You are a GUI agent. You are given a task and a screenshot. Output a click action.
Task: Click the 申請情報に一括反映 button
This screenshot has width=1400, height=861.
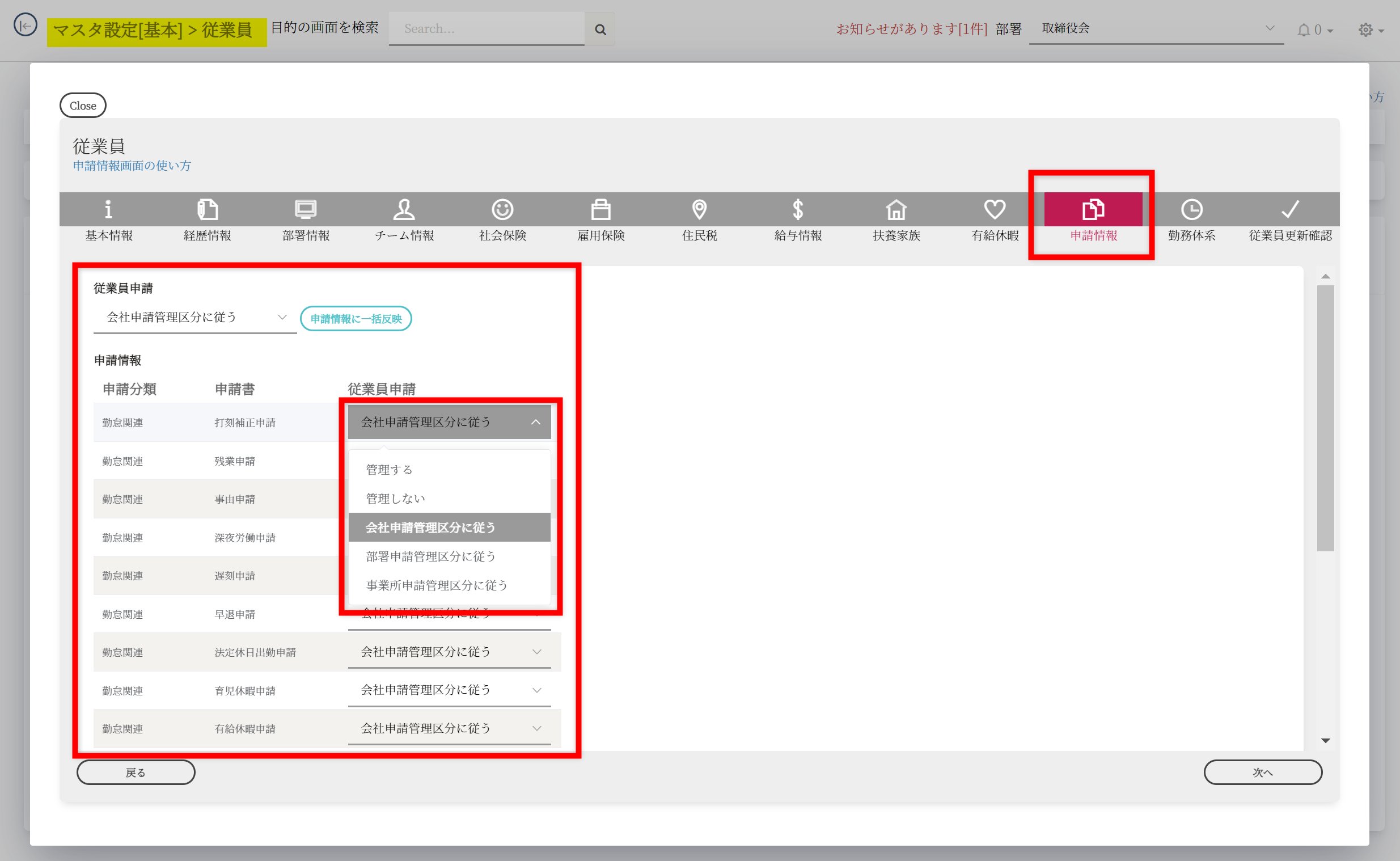point(356,318)
